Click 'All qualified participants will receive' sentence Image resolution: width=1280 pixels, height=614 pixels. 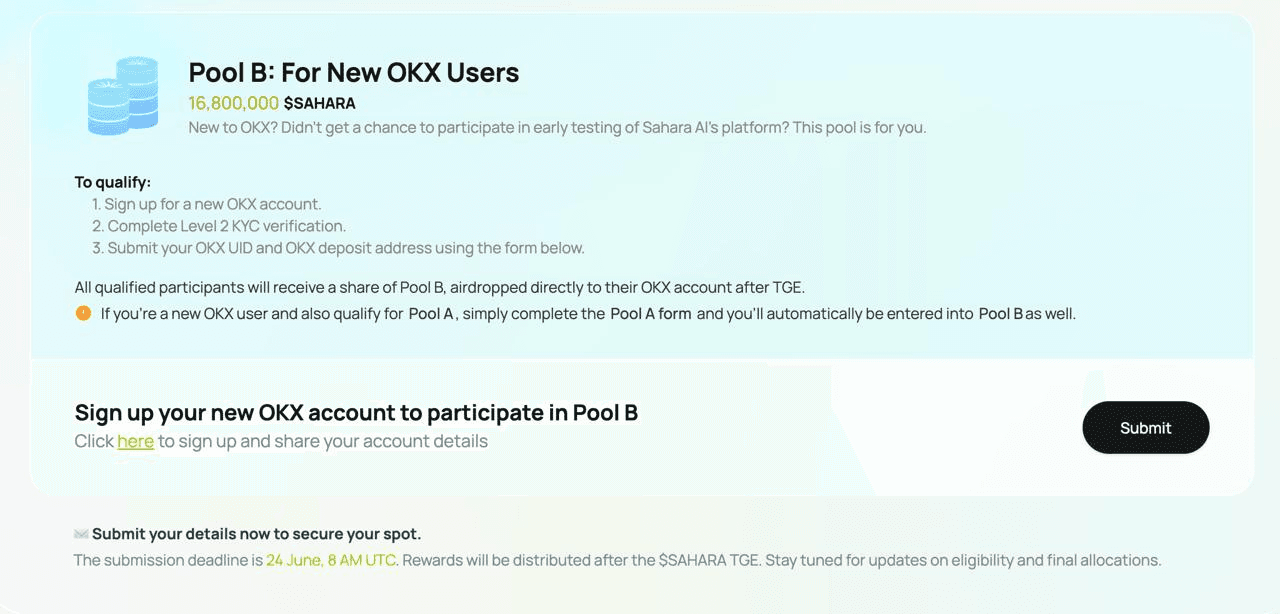coord(440,288)
